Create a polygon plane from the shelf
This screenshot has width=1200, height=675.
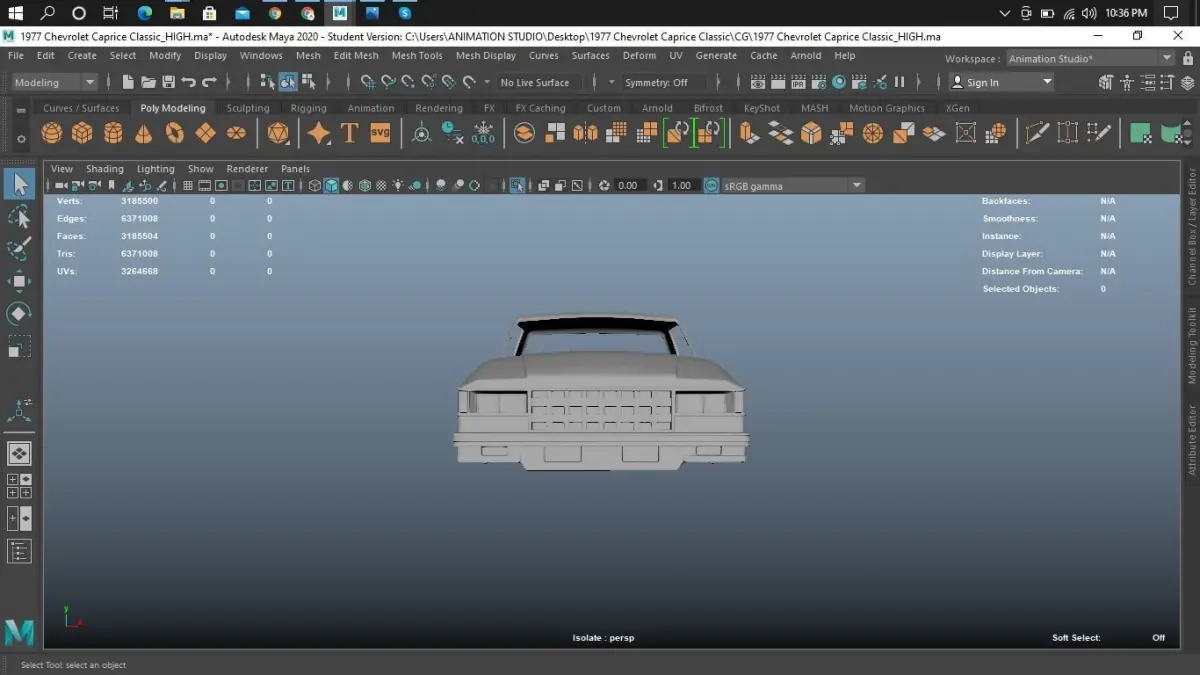click(x=205, y=132)
